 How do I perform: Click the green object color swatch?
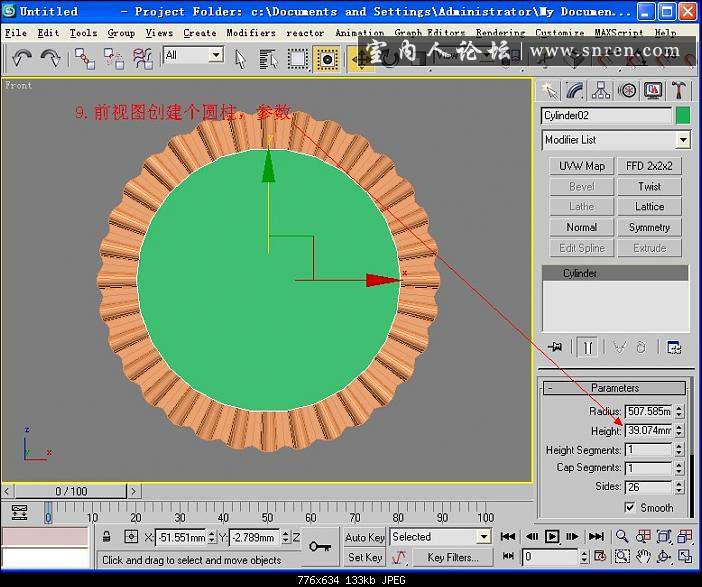coord(683,115)
